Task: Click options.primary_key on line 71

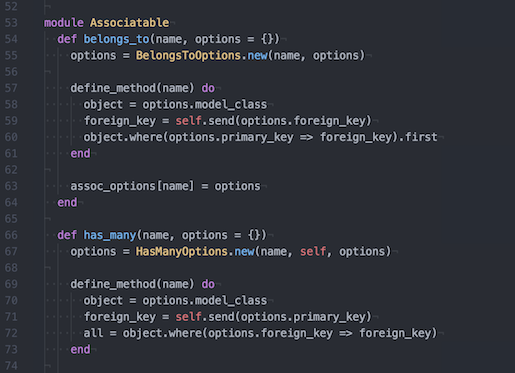Action: click(303, 317)
